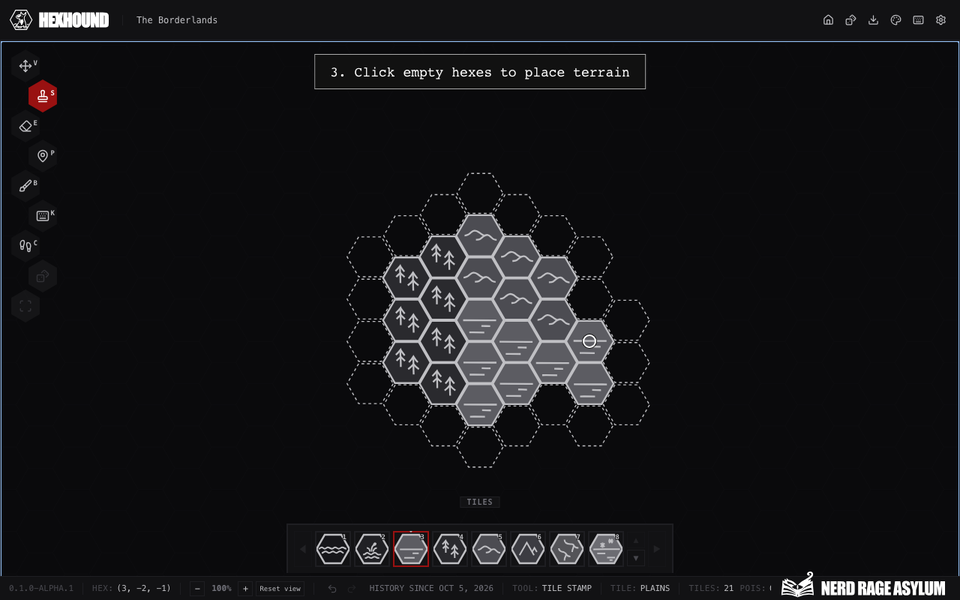Click the TOOL: TILE STAMP status
Screen dimensions: 960x600
pos(552,588)
